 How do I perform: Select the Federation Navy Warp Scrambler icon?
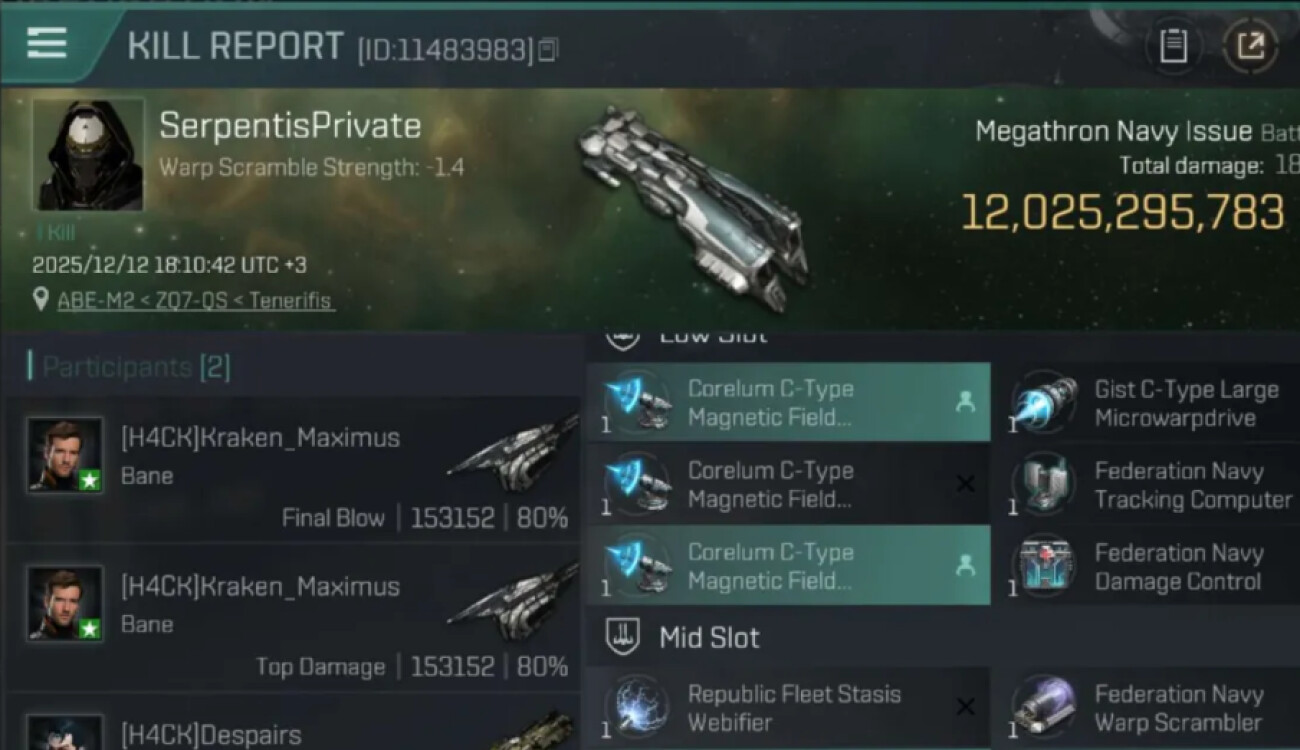[1043, 708]
